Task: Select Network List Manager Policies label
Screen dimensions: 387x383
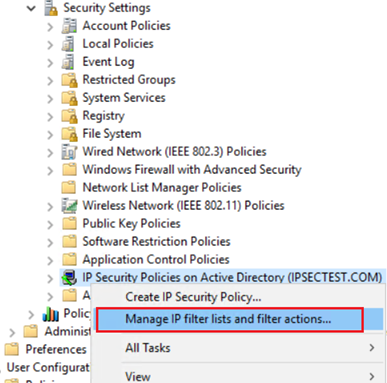Action: pyautogui.click(x=162, y=188)
